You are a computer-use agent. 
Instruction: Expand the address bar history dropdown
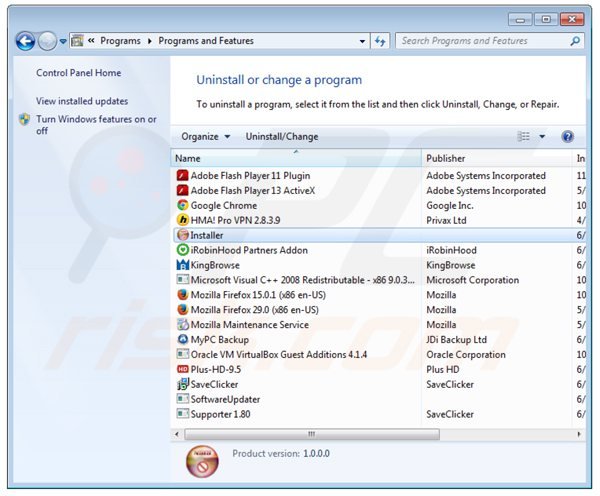[x=363, y=42]
